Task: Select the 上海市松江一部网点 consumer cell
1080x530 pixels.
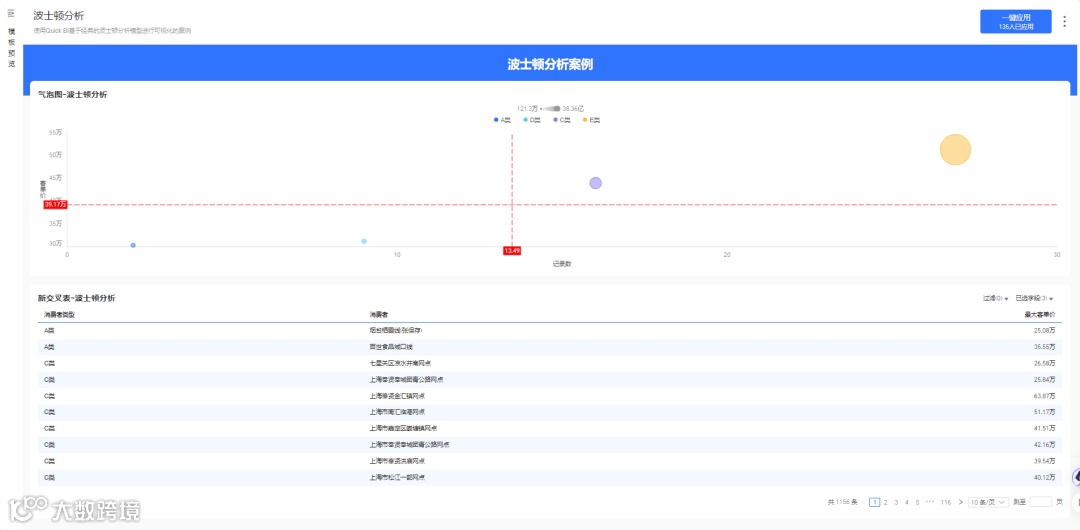Action: (397, 478)
